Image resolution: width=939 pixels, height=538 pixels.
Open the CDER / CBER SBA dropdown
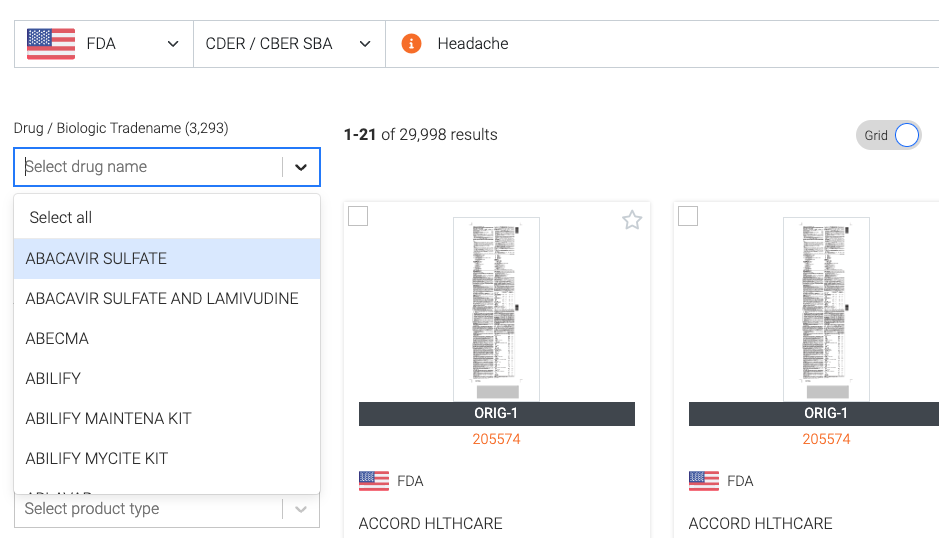(x=289, y=44)
